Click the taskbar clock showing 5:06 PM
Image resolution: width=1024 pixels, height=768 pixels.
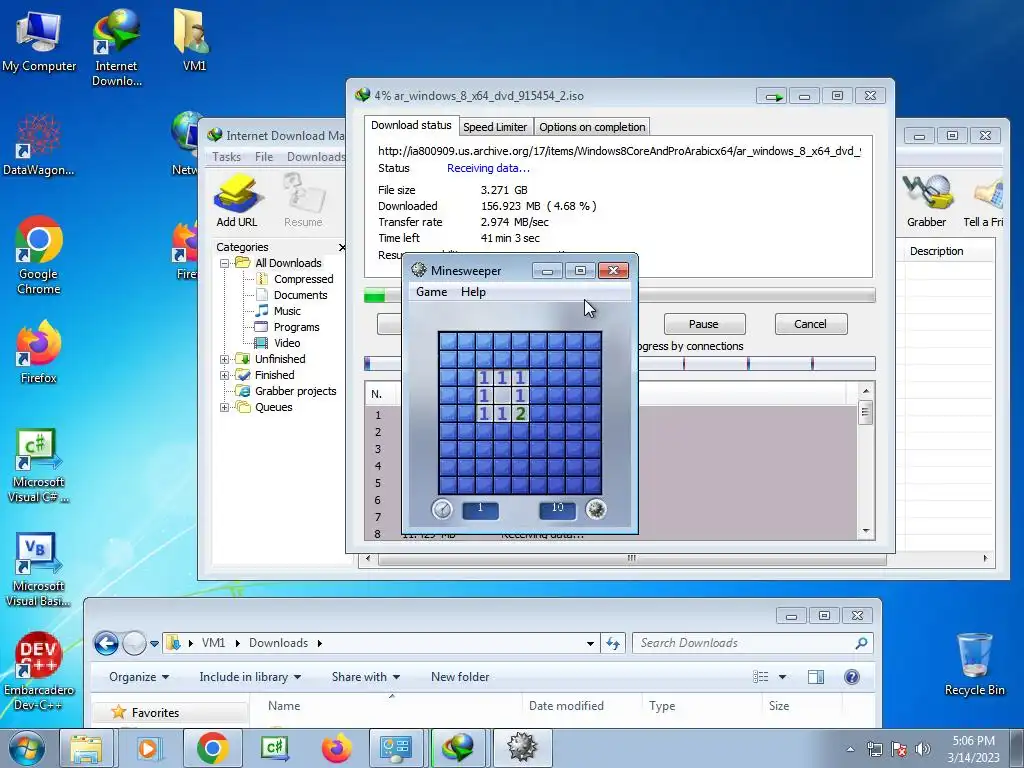click(973, 749)
